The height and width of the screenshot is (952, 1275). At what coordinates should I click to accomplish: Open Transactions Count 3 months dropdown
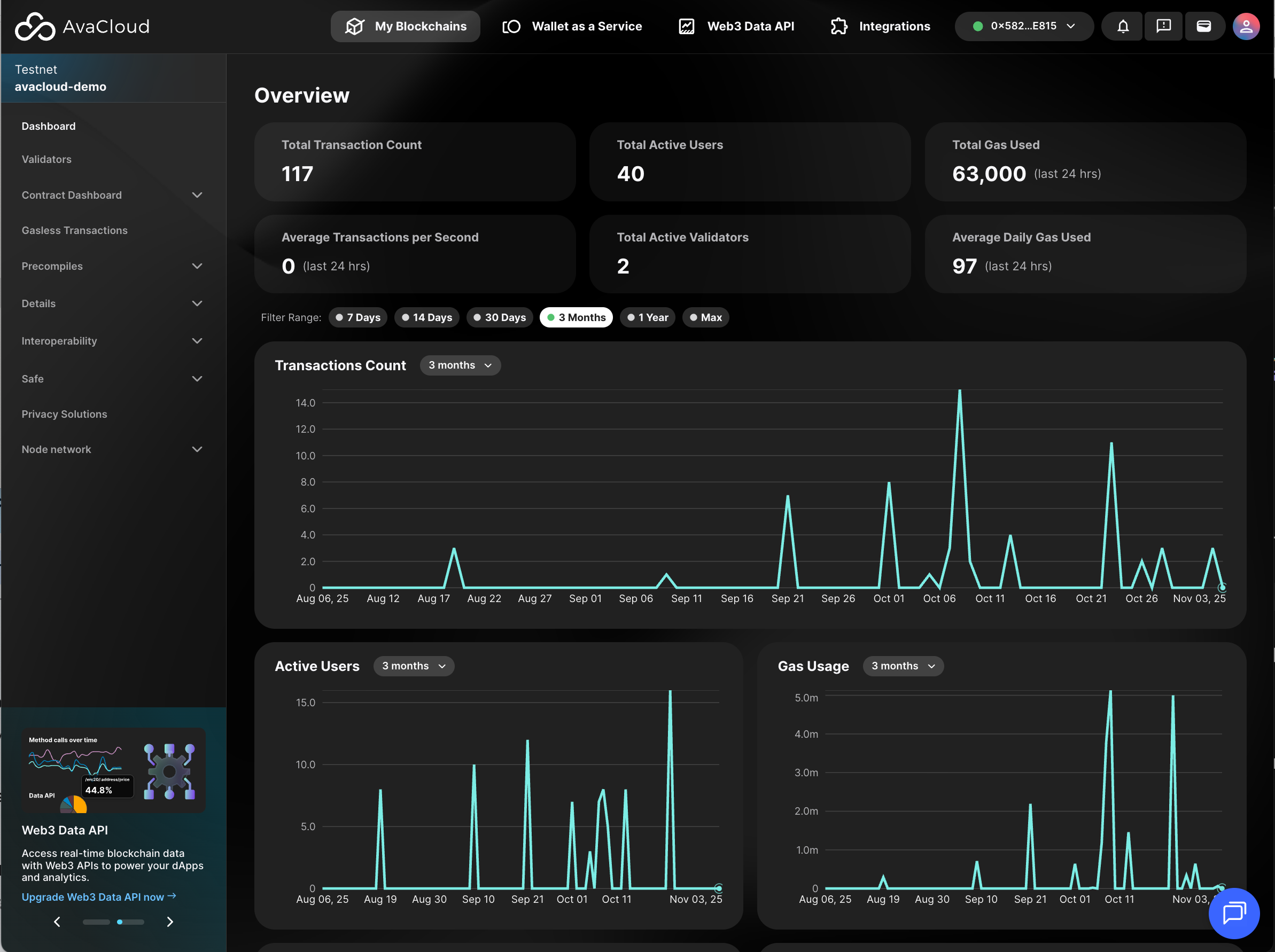click(460, 365)
